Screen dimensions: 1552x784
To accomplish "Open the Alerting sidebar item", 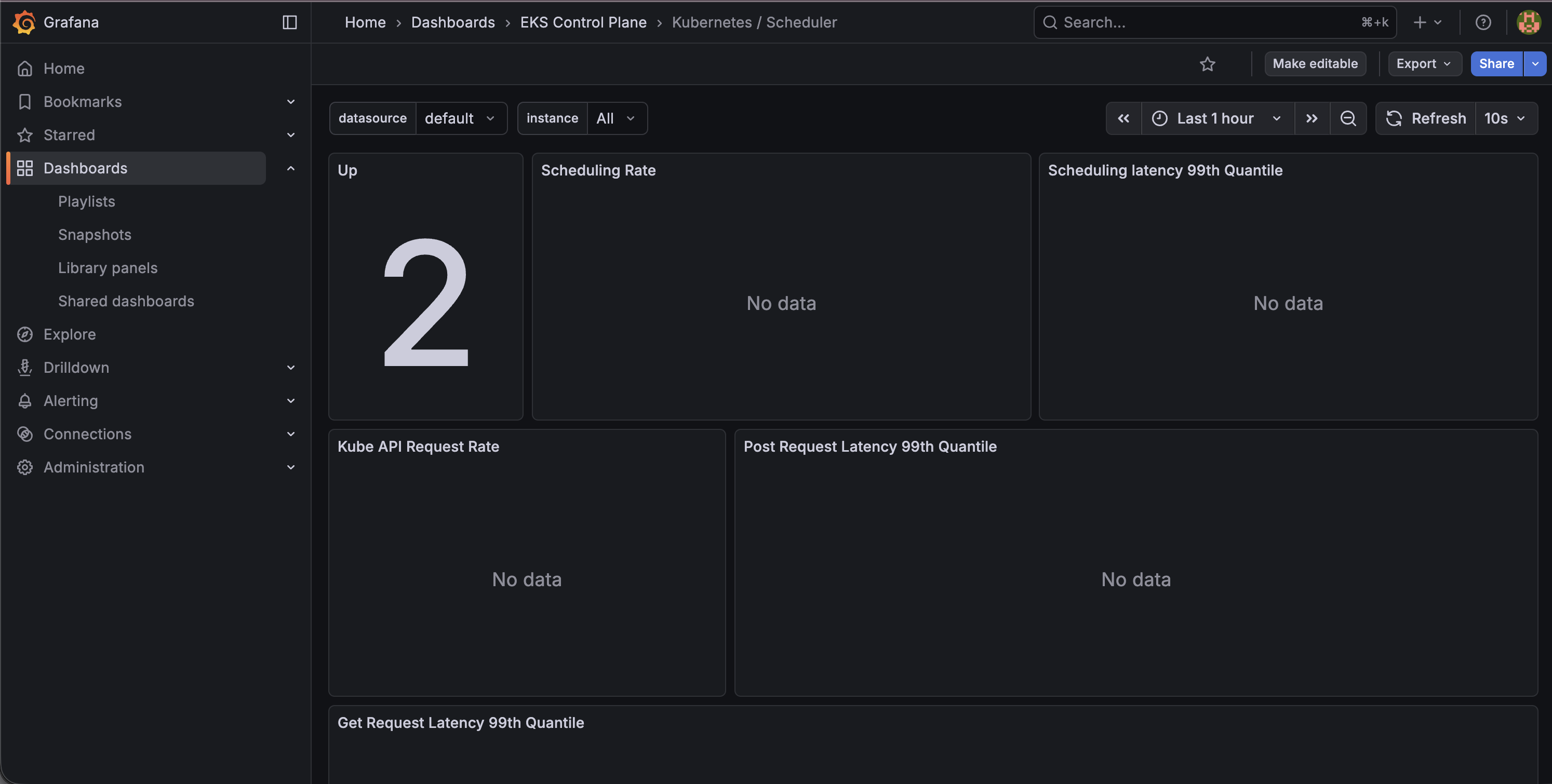I will click(x=71, y=400).
